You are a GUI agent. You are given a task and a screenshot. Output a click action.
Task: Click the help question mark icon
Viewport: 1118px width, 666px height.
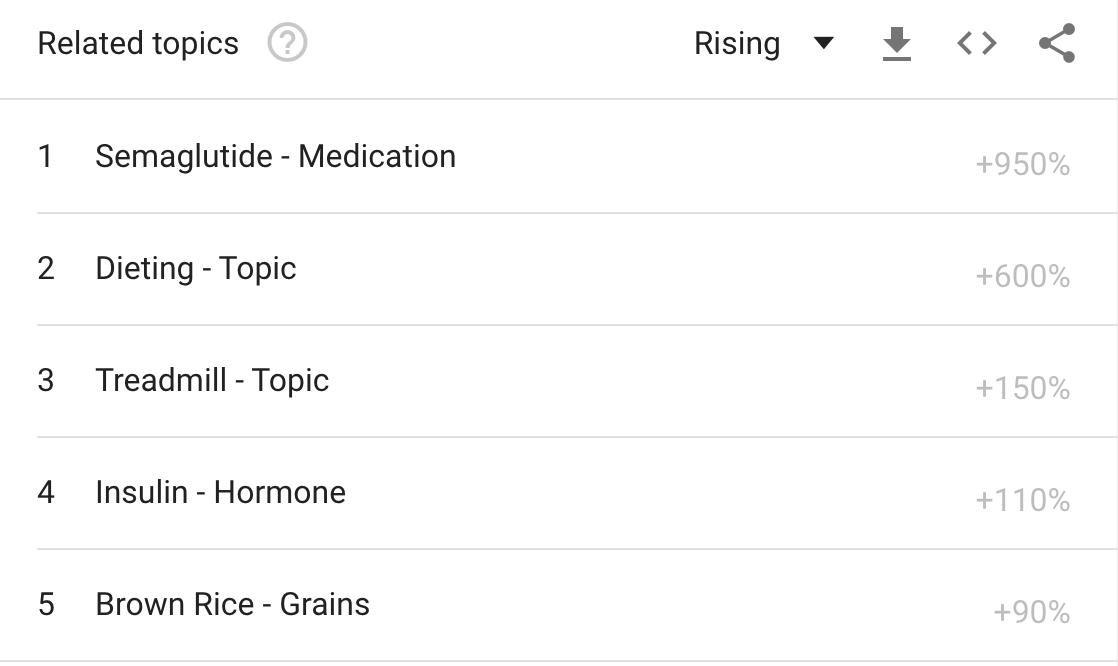pyautogui.click(x=288, y=43)
